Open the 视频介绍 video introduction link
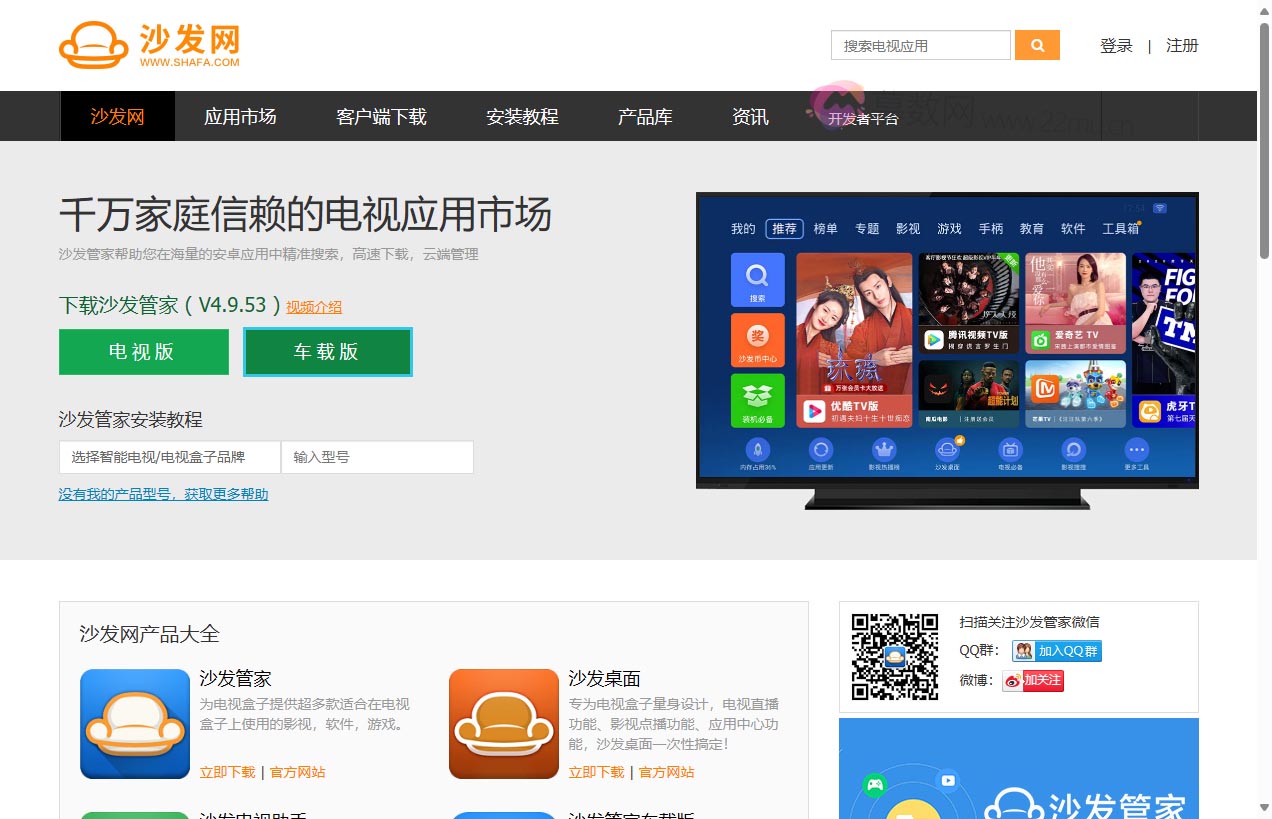 point(314,306)
